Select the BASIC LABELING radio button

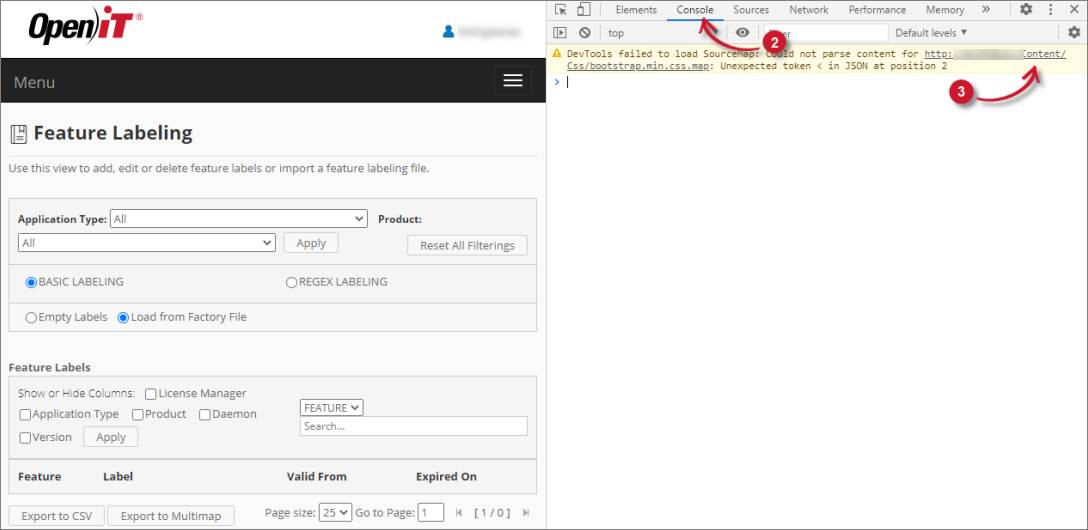click(x=31, y=282)
